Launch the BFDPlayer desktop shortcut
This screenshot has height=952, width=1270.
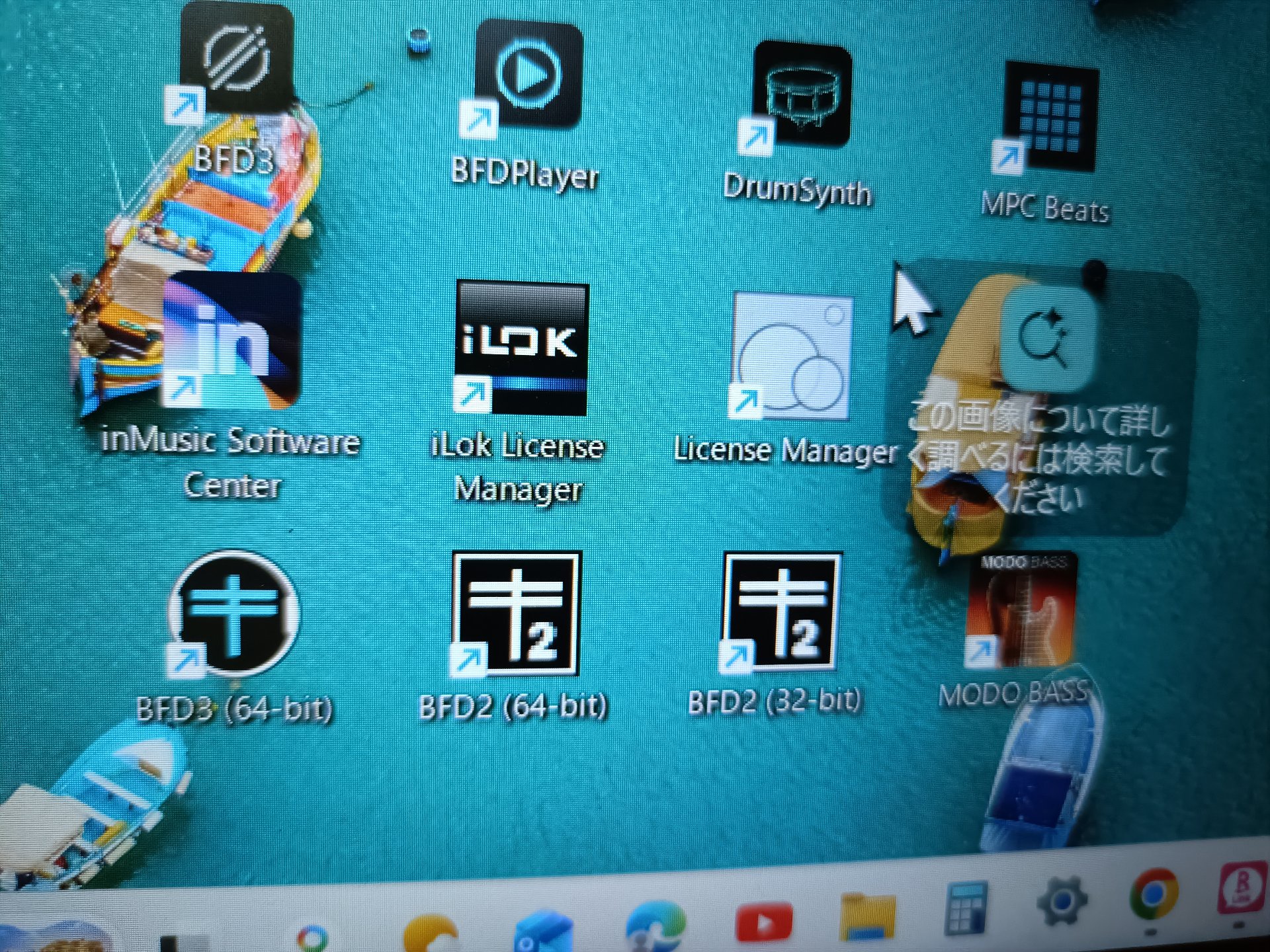[x=529, y=74]
